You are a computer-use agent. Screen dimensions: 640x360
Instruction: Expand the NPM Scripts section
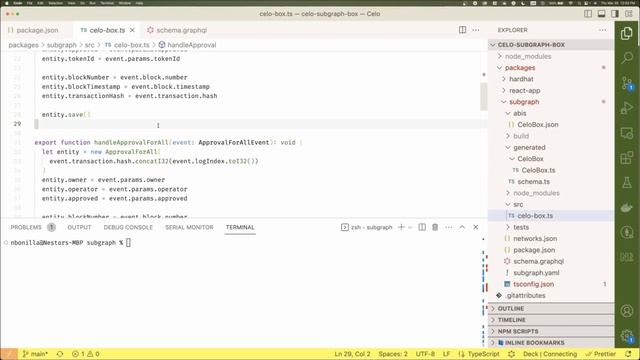pyautogui.click(x=551, y=331)
